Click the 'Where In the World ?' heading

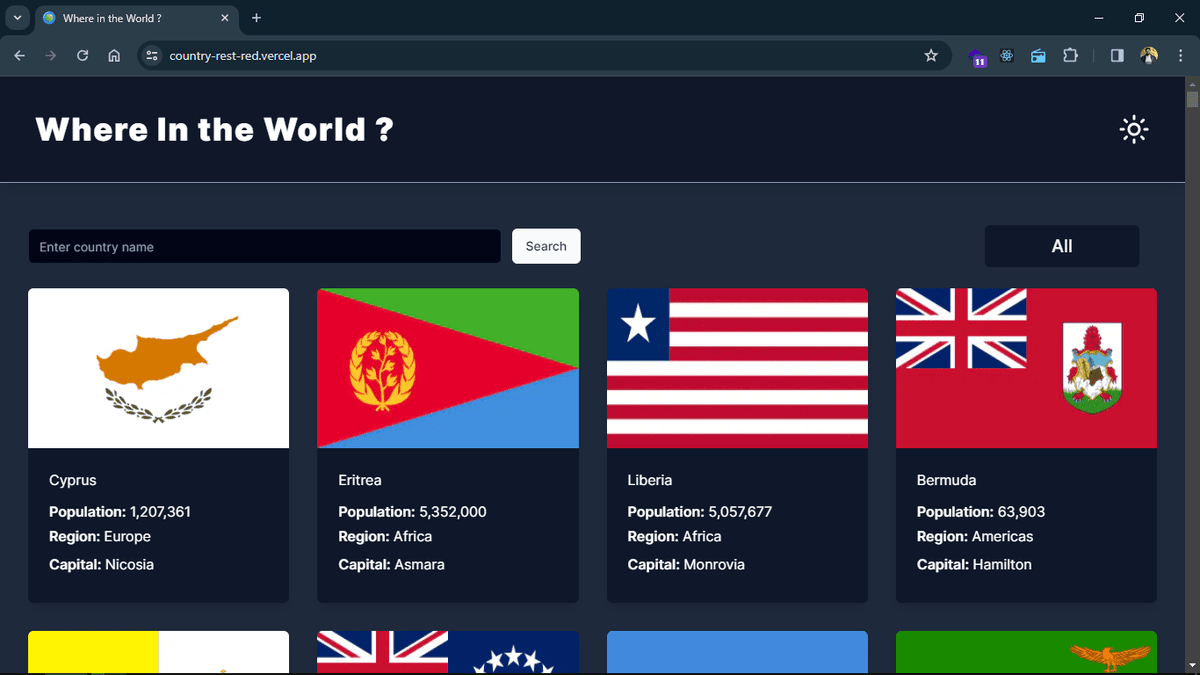click(214, 129)
